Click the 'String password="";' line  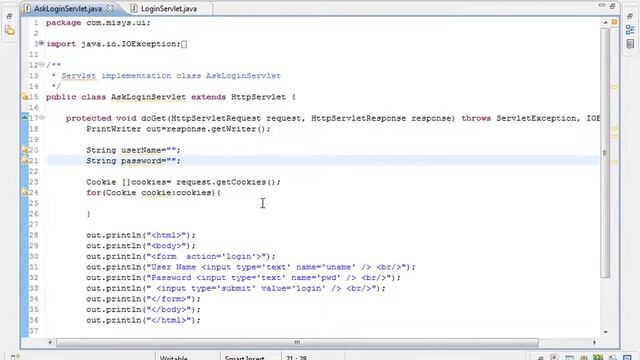pyautogui.click(x=133, y=161)
